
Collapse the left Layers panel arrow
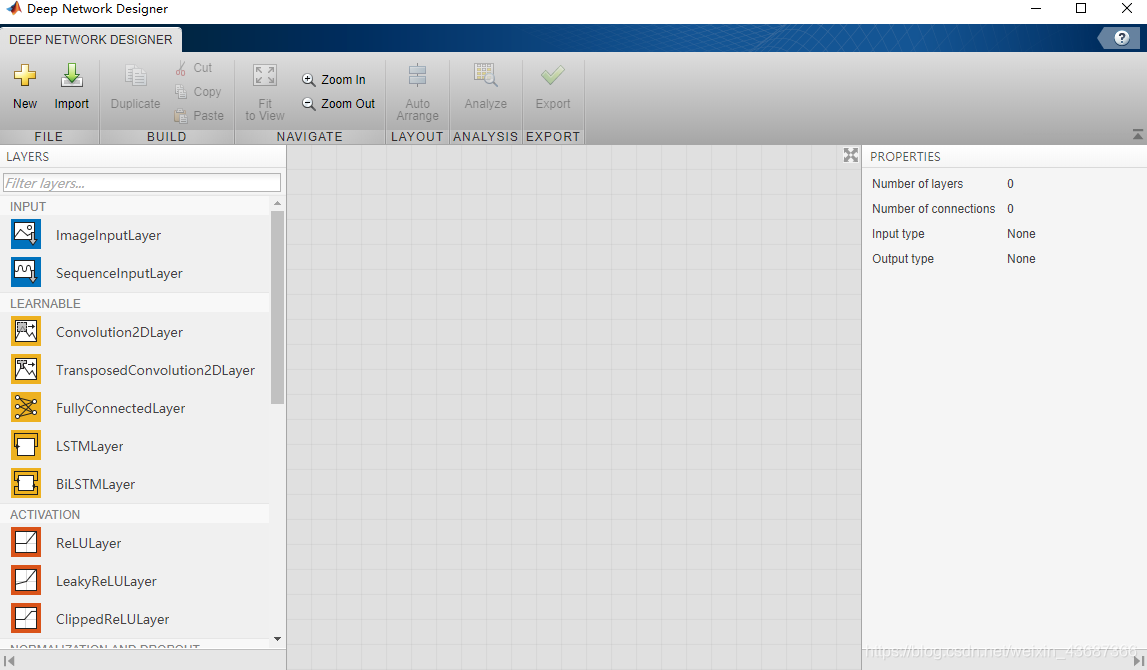pyautogui.click(x=9, y=660)
